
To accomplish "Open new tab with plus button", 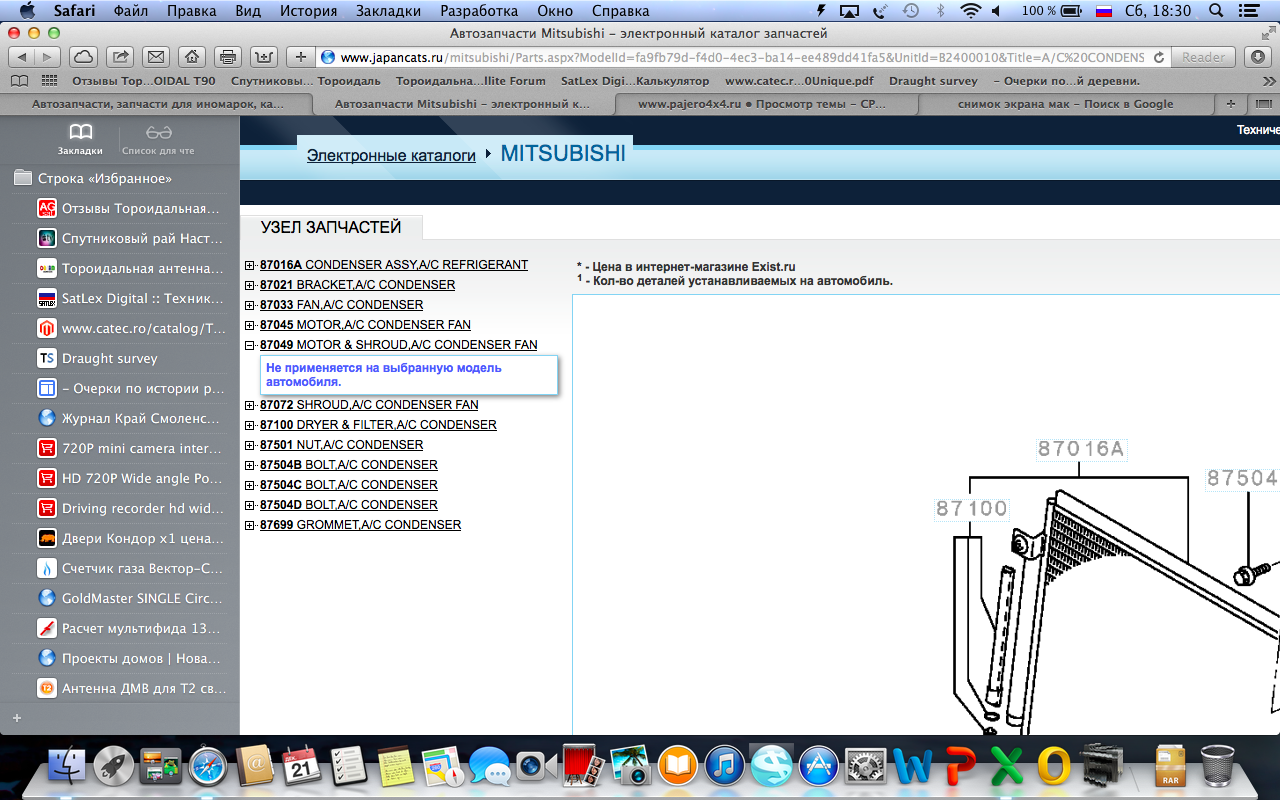I will (x=1230, y=103).
